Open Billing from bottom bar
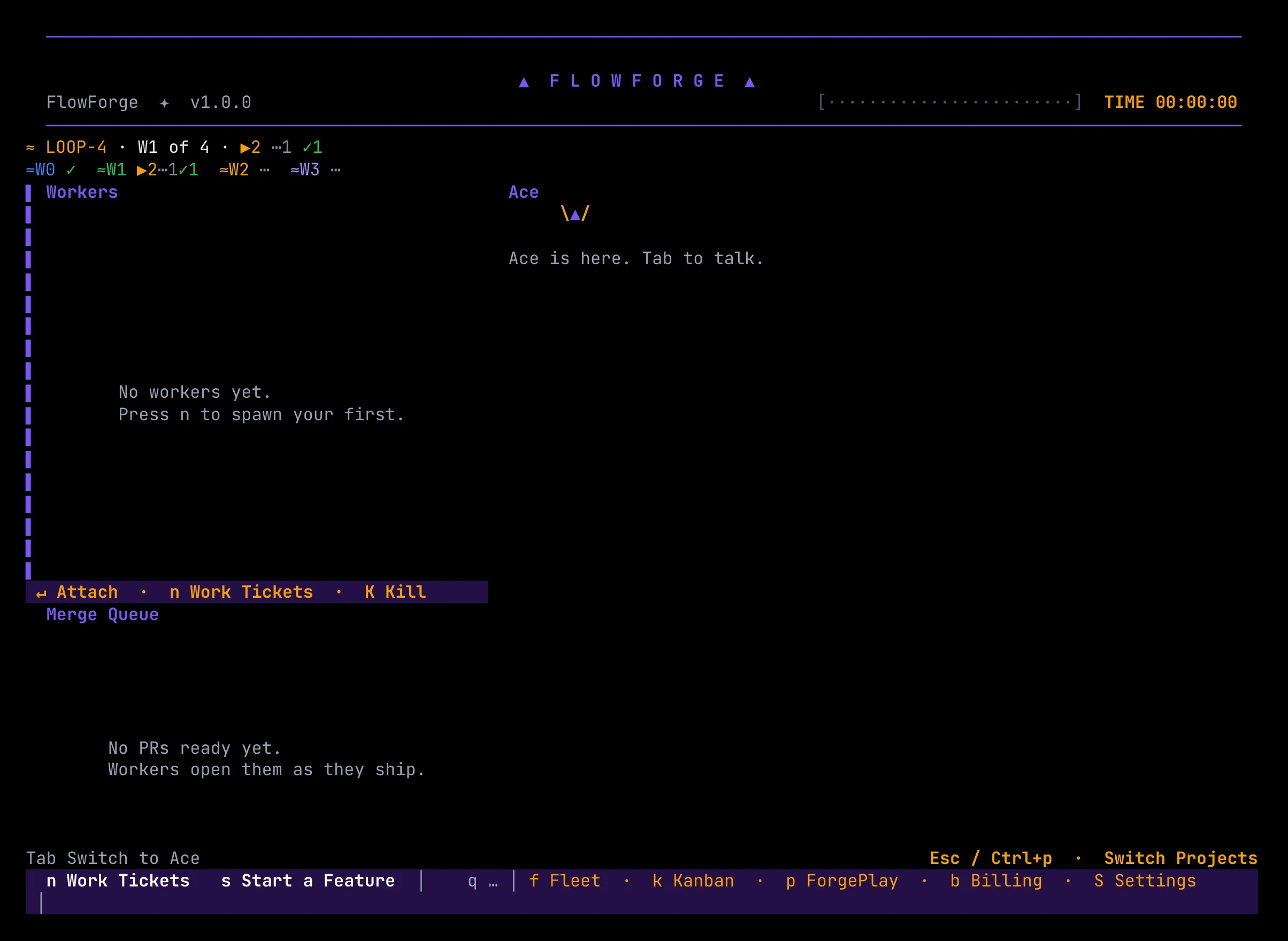Image resolution: width=1288 pixels, height=941 pixels. 996,881
